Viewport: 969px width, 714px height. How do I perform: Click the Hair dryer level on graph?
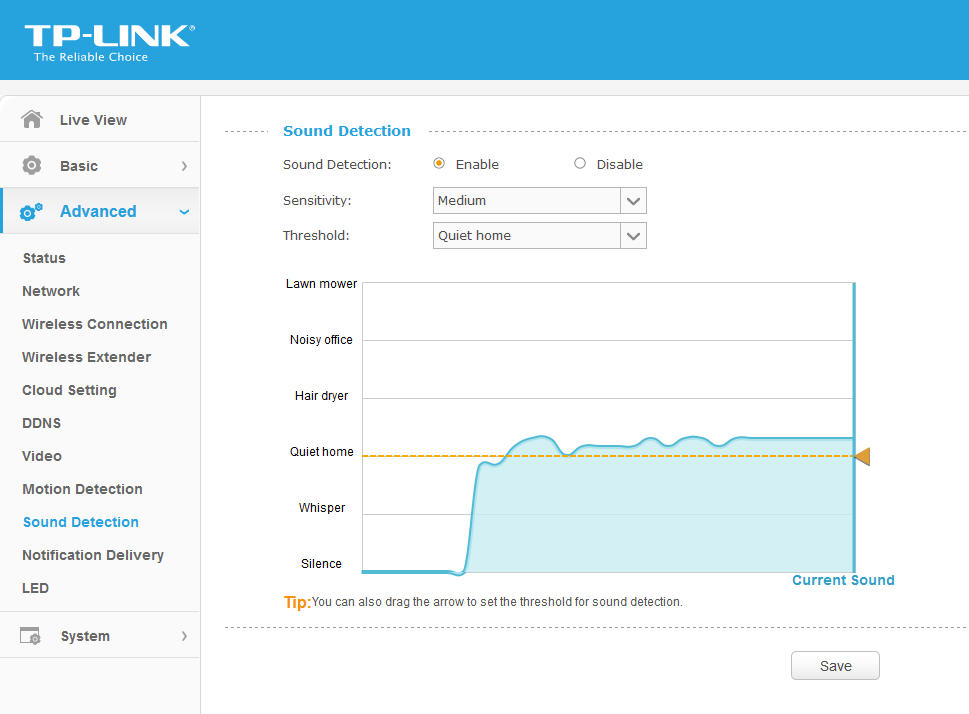pyautogui.click(x=321, y=396)
